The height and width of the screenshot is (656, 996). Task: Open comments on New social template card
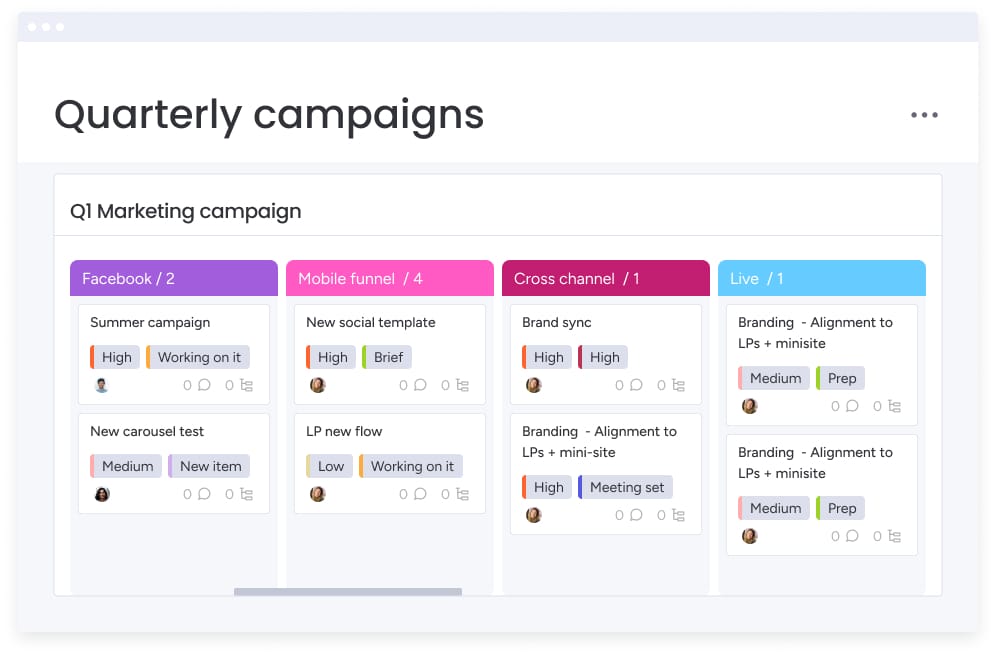tap(420, 385)
